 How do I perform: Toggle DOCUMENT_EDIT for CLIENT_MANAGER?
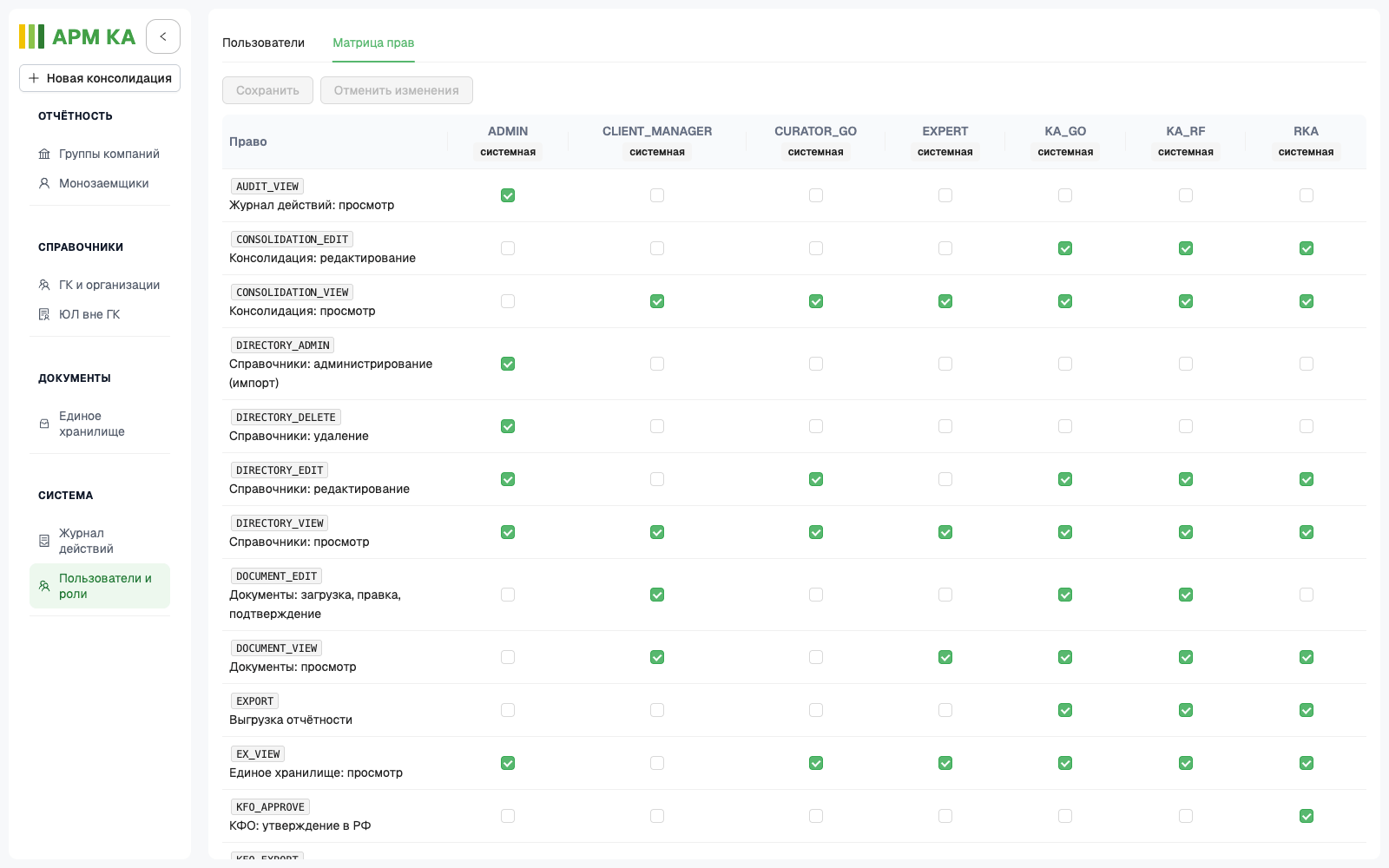coord(657,595)
